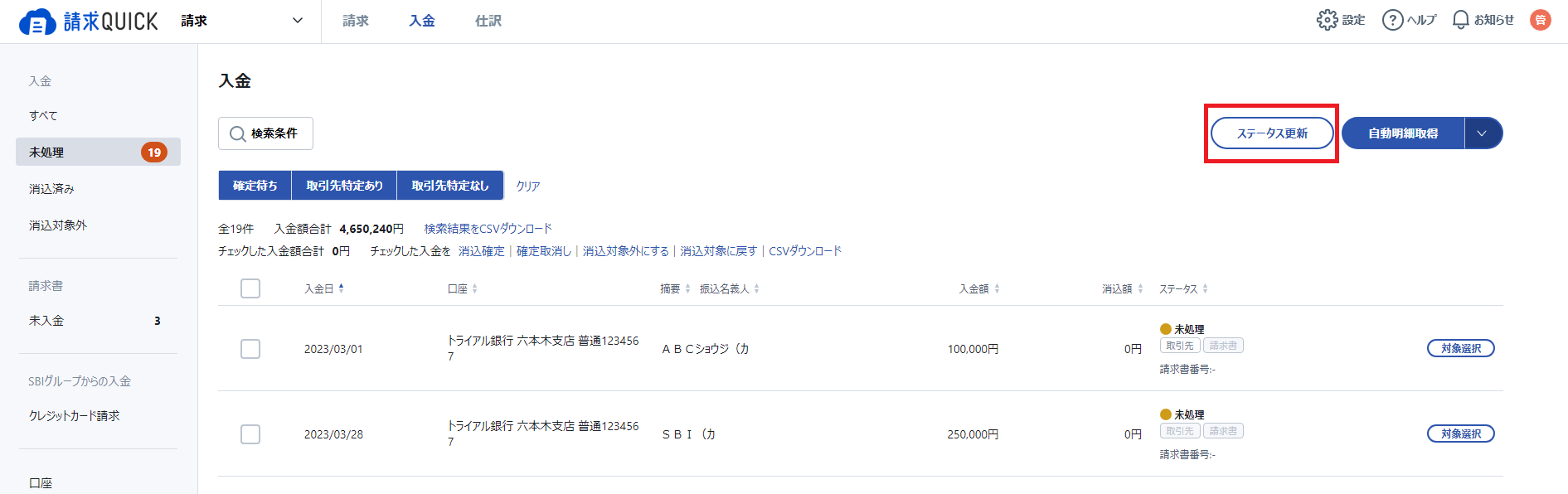
Task: Click 対象選択 for SBI row
Action: click(1460, 433)
